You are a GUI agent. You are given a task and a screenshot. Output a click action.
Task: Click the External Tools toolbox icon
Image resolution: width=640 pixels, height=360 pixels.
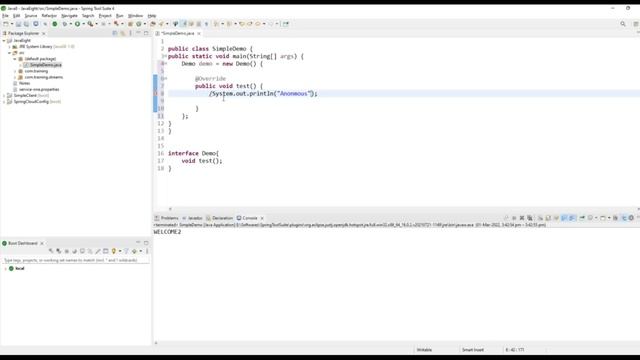click(x=90, y=24)
